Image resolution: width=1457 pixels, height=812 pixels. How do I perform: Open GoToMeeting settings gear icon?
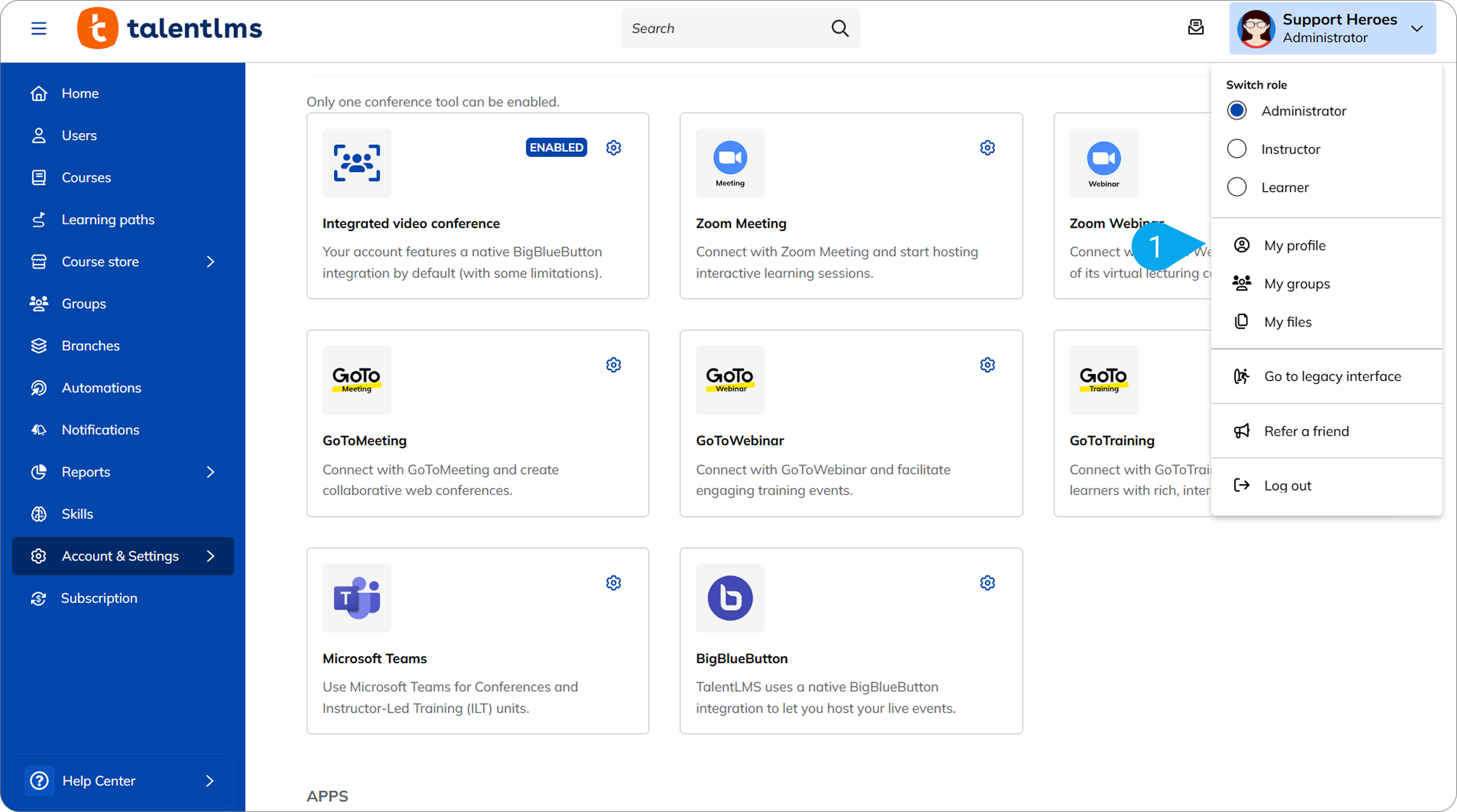(613, 365)
